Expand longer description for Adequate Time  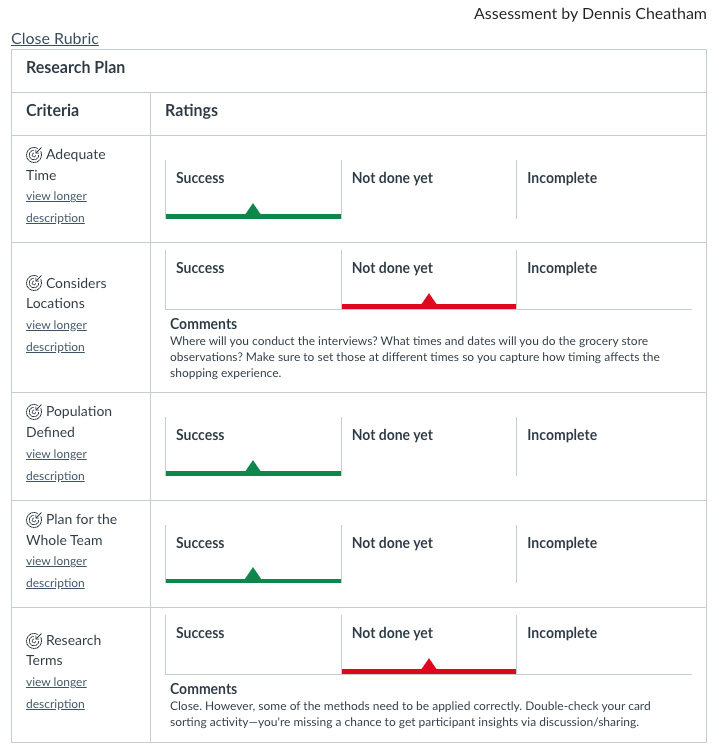point(56,207)
